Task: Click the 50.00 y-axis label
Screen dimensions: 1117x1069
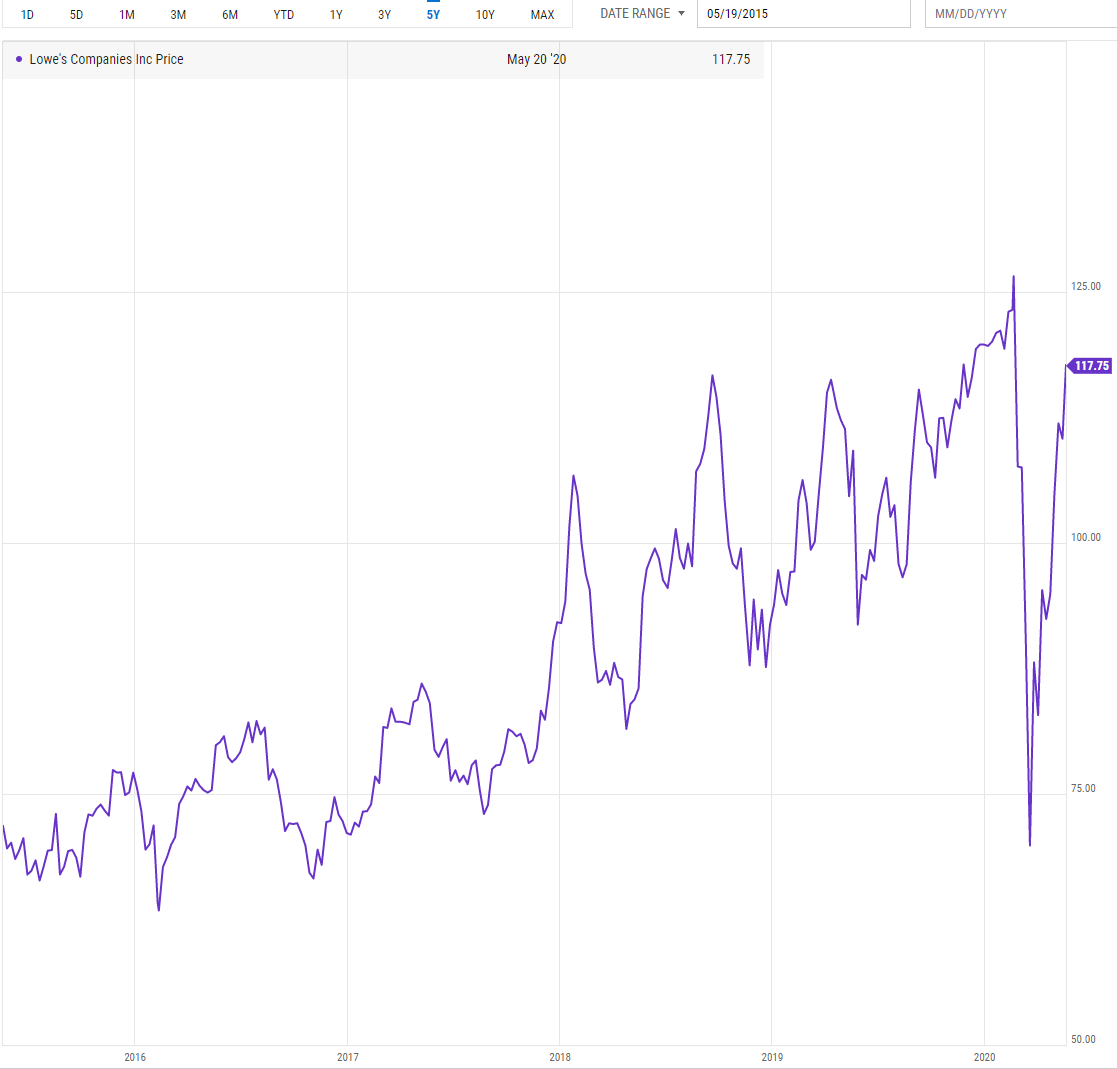Action: [1083, 1039]
